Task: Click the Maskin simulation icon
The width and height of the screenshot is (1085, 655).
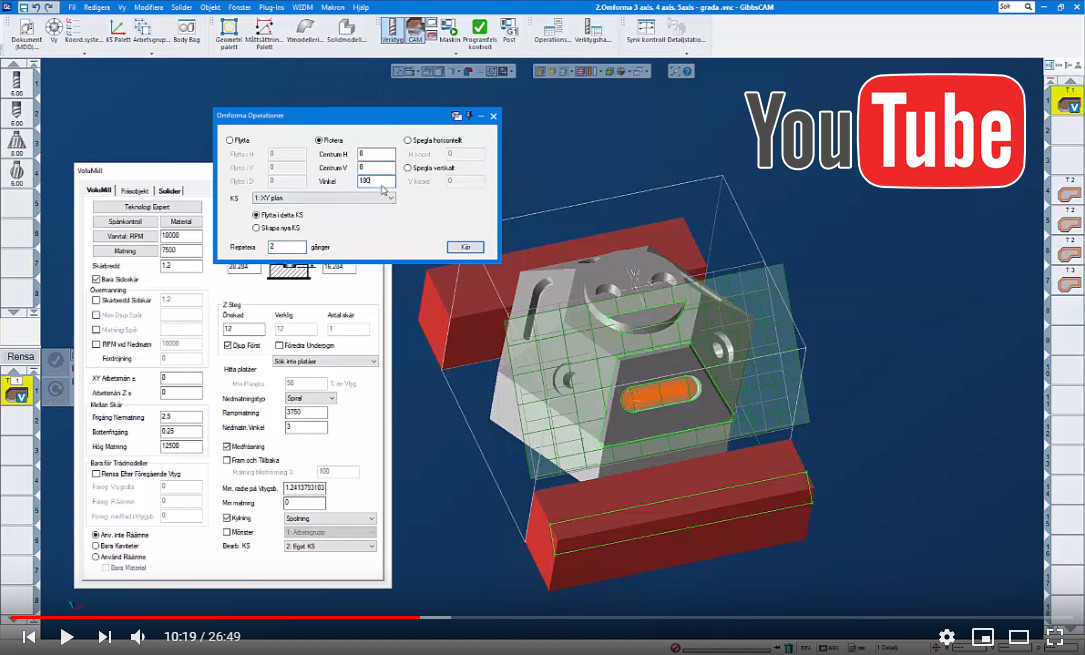Action: (x=449, y=28)
